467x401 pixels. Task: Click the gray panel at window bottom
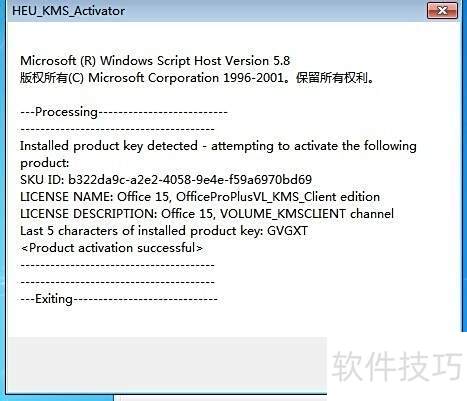click(x=167, y=365)
